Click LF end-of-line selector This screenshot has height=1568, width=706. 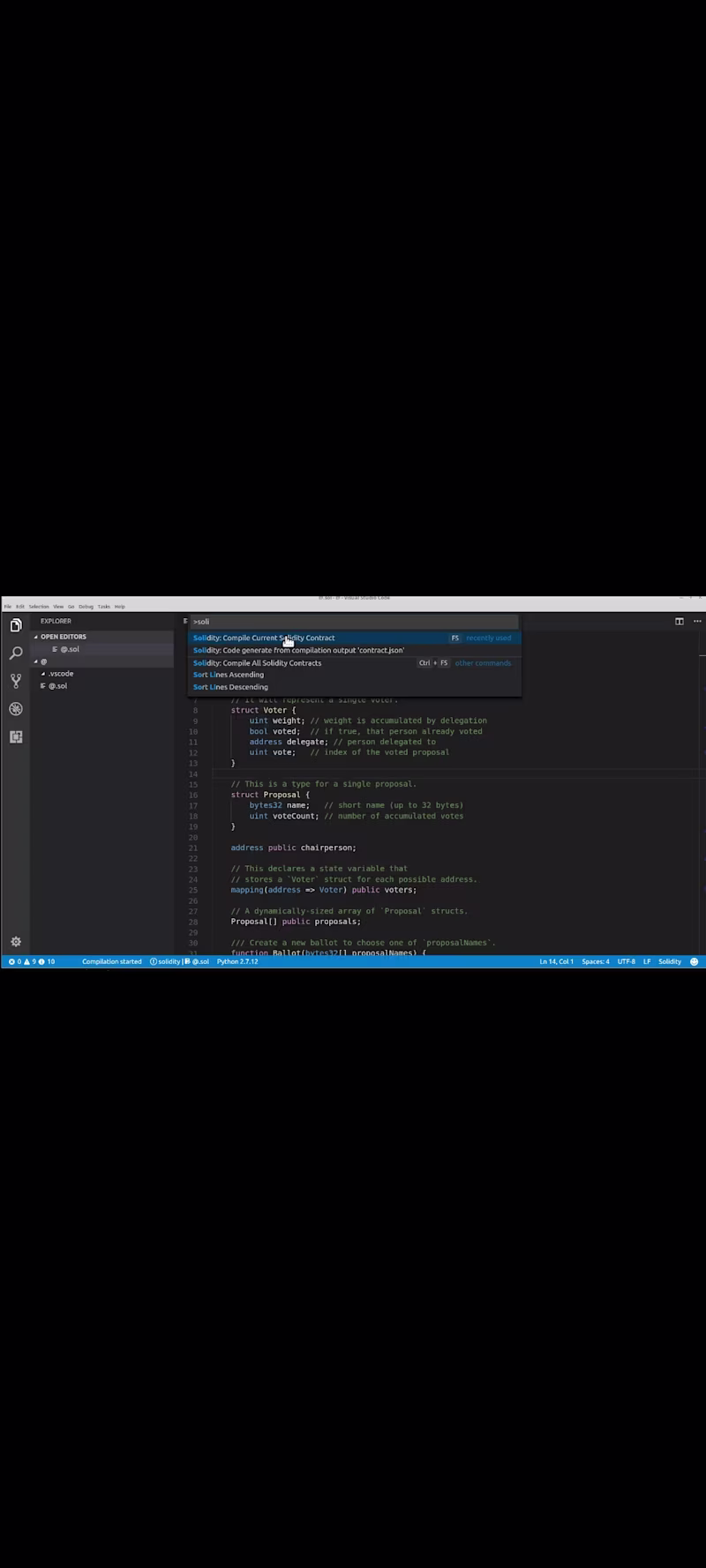point(647,961)
